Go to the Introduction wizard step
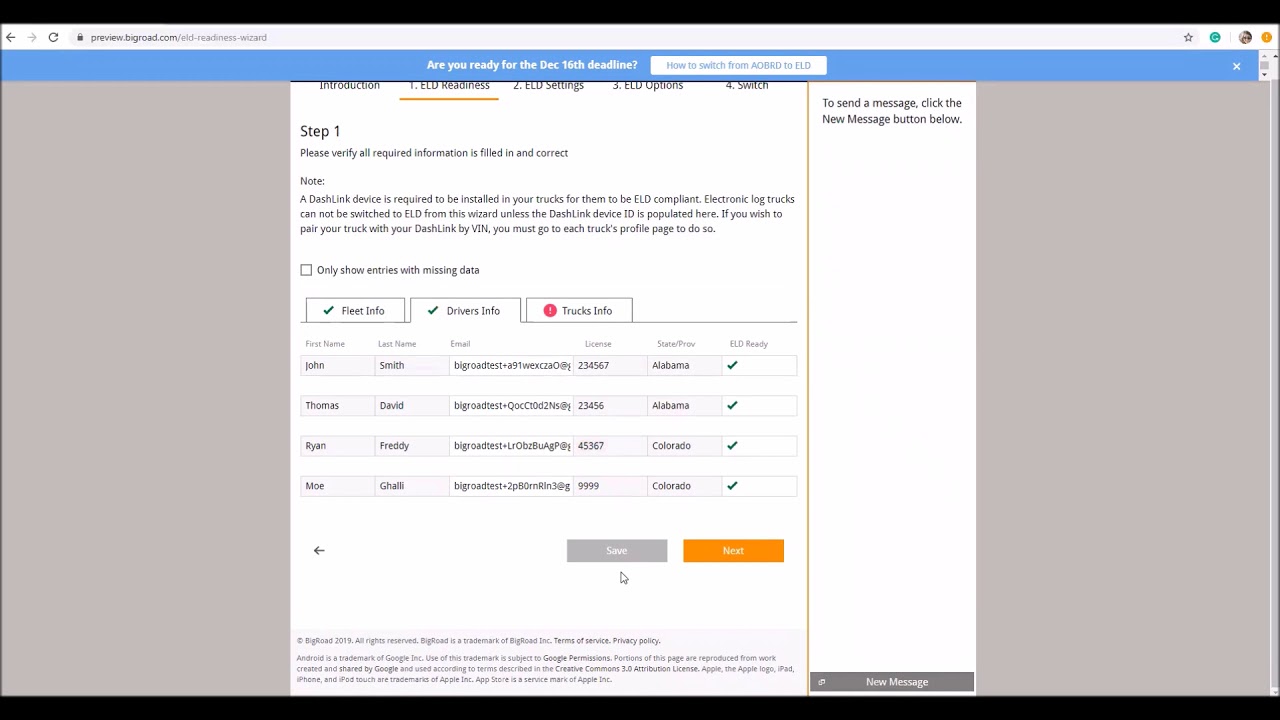 [349, 86]
